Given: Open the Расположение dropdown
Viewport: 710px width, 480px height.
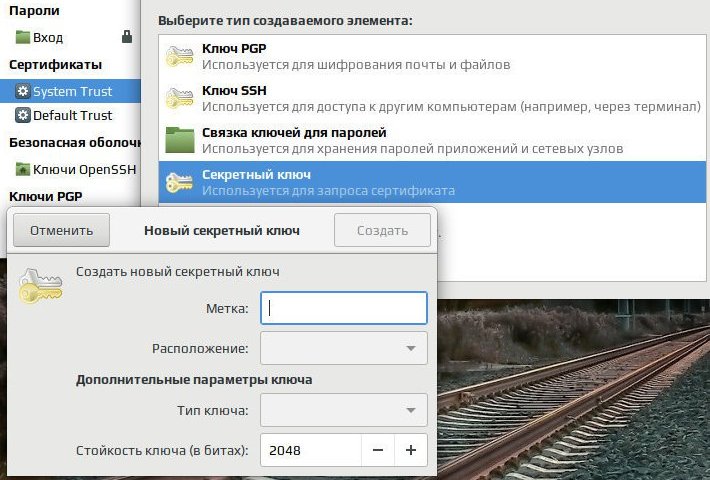Looking at the screenshot, I should (344, 348).
